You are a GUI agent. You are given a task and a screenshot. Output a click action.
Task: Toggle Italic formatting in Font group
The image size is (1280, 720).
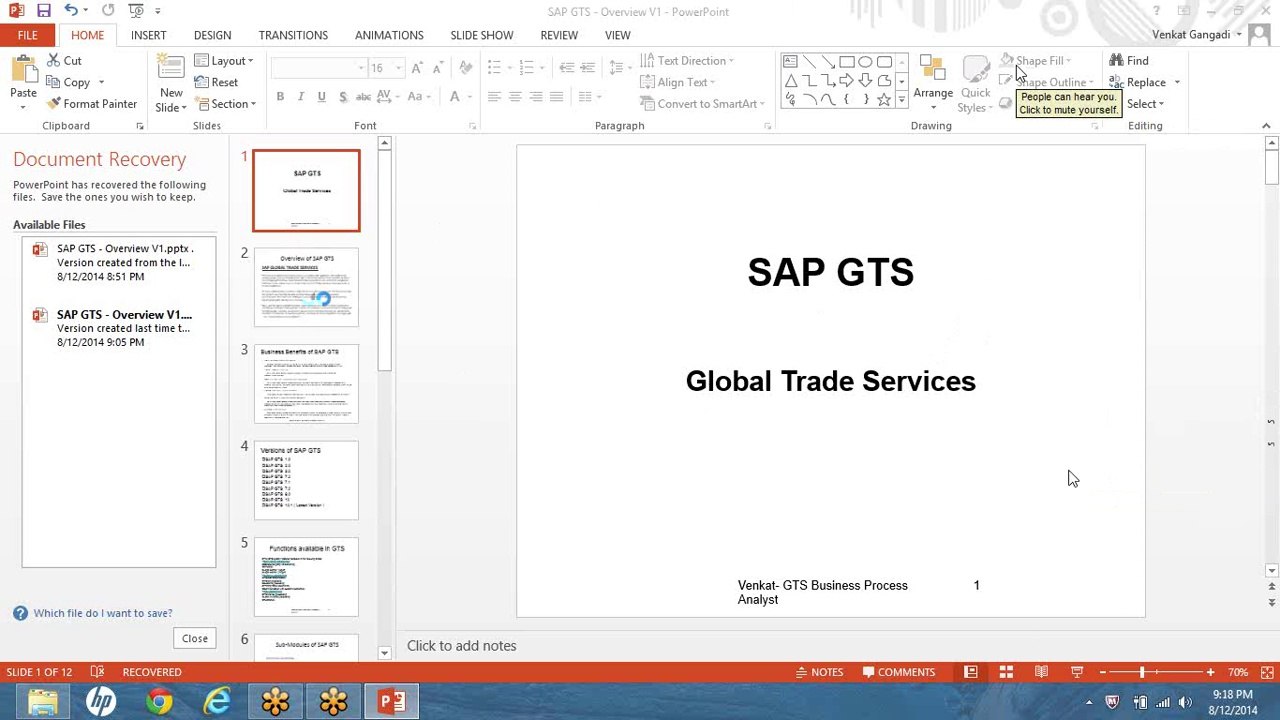[x=301, y=97]
